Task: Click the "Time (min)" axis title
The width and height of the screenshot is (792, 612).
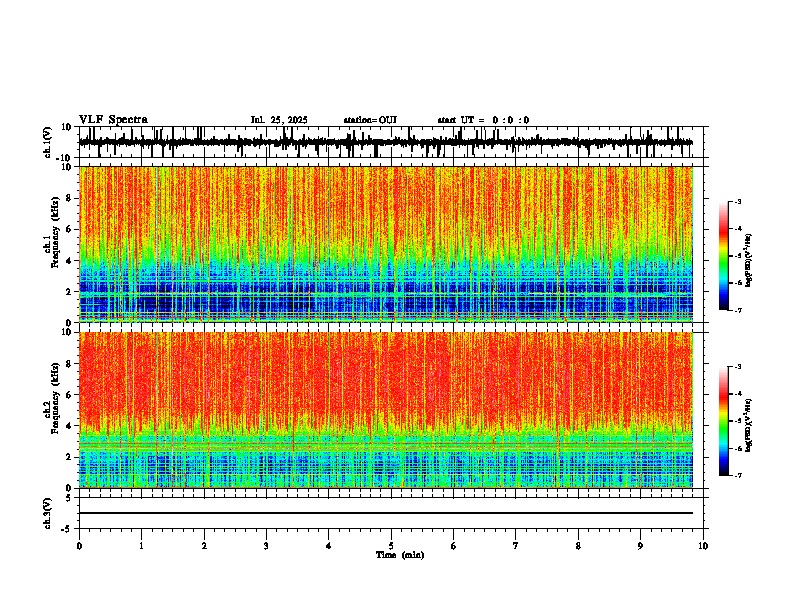Action: [x=400, y=555]
